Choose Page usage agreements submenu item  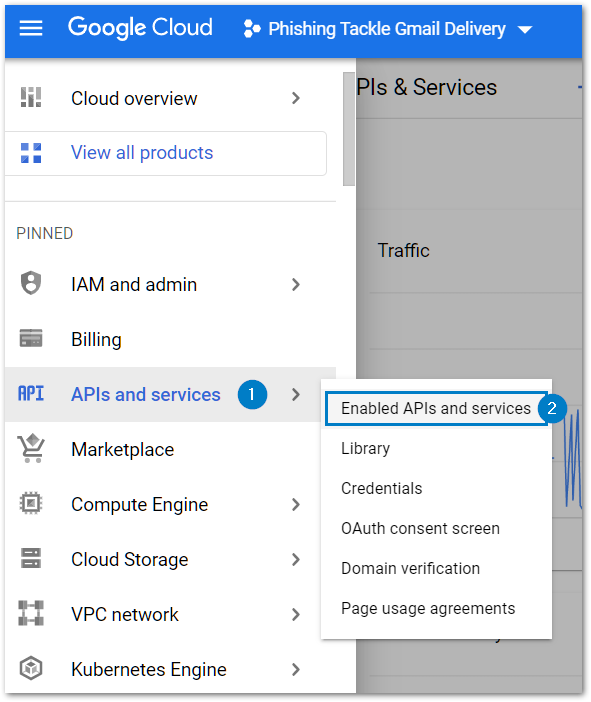pos(436,609)
